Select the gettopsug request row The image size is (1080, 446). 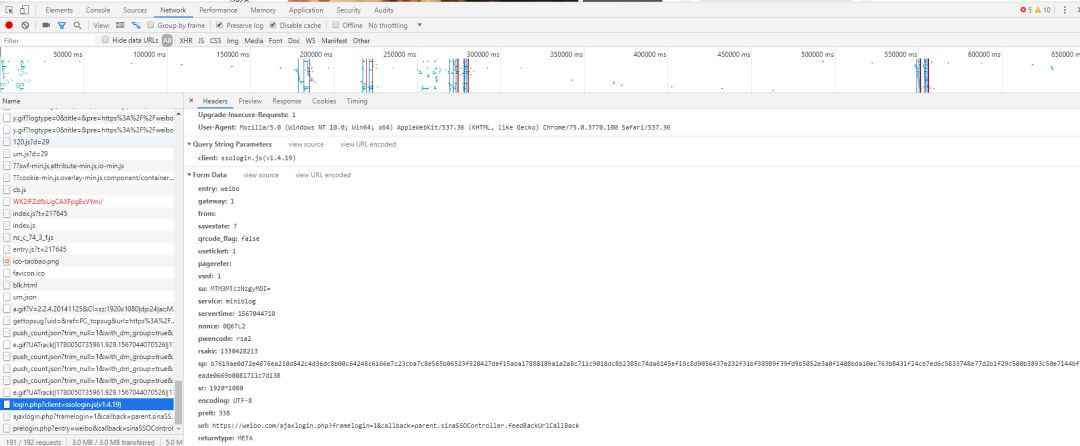[87, 321]
